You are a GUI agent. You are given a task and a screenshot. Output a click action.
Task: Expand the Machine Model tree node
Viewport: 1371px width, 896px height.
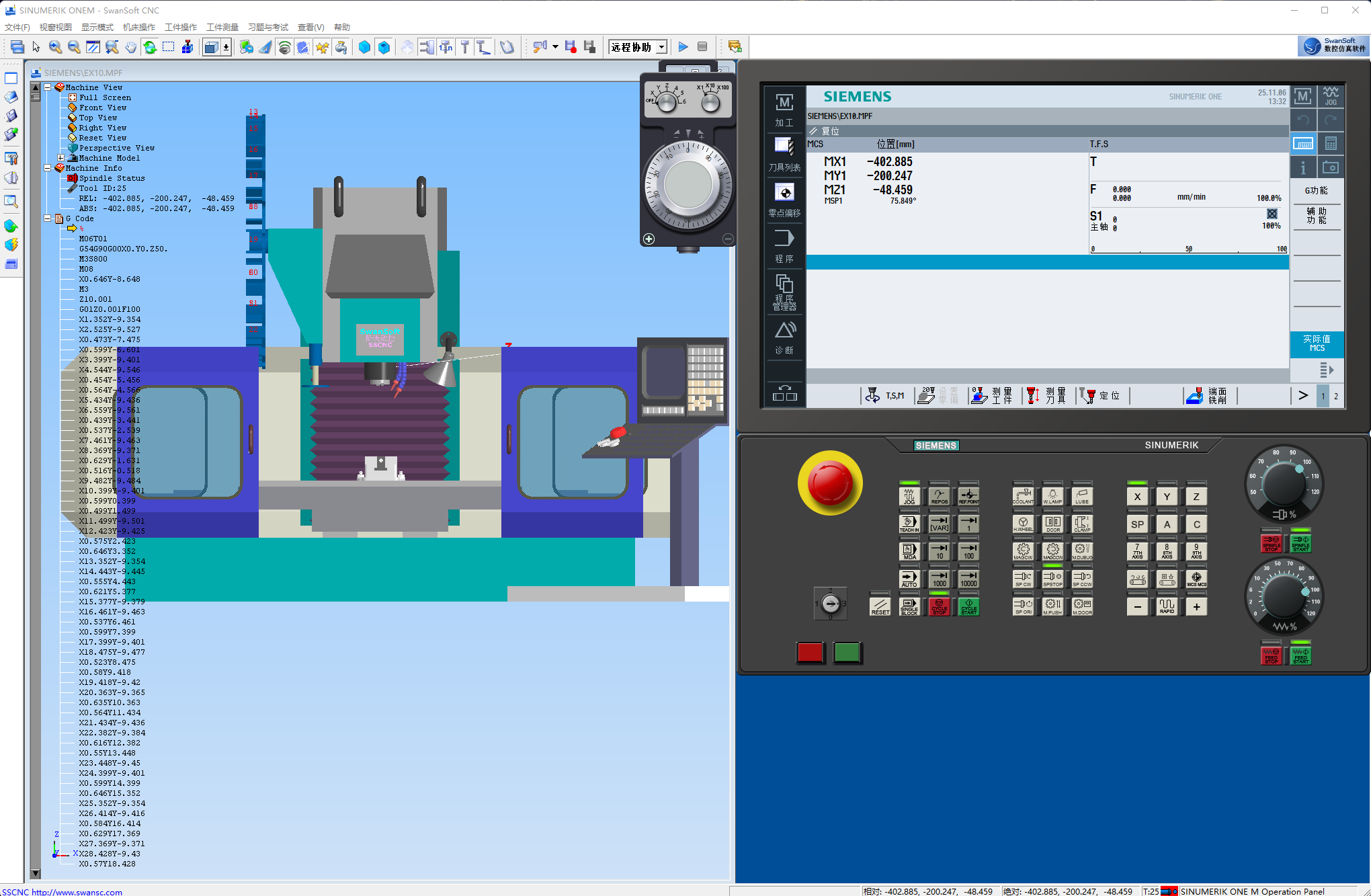(x=60, y=158)
